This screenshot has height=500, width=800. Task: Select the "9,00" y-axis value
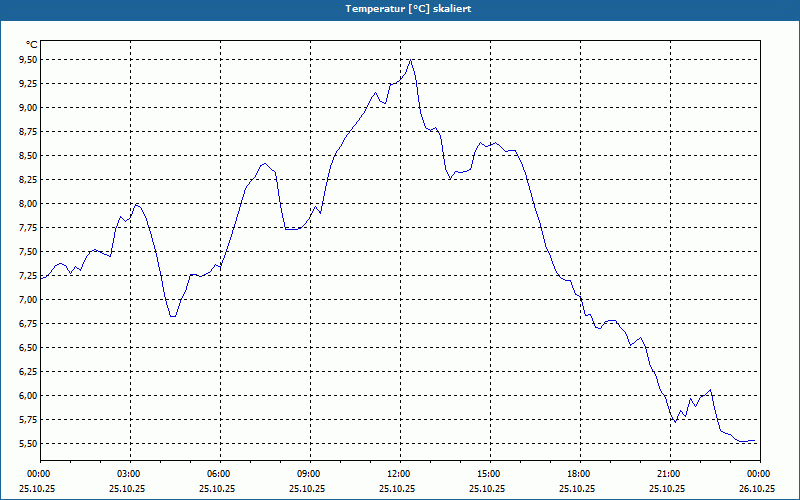(x=28, y=108)
